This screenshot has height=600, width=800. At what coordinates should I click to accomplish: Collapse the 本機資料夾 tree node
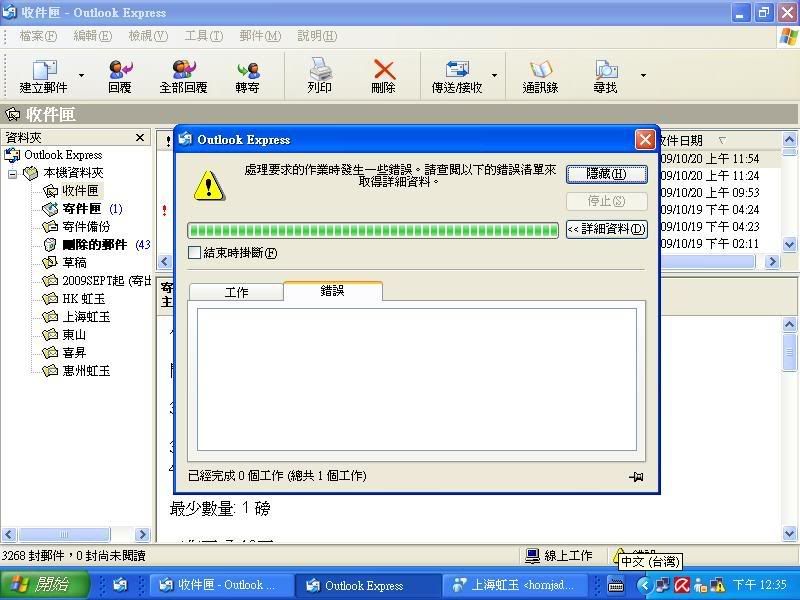(13, 173)
